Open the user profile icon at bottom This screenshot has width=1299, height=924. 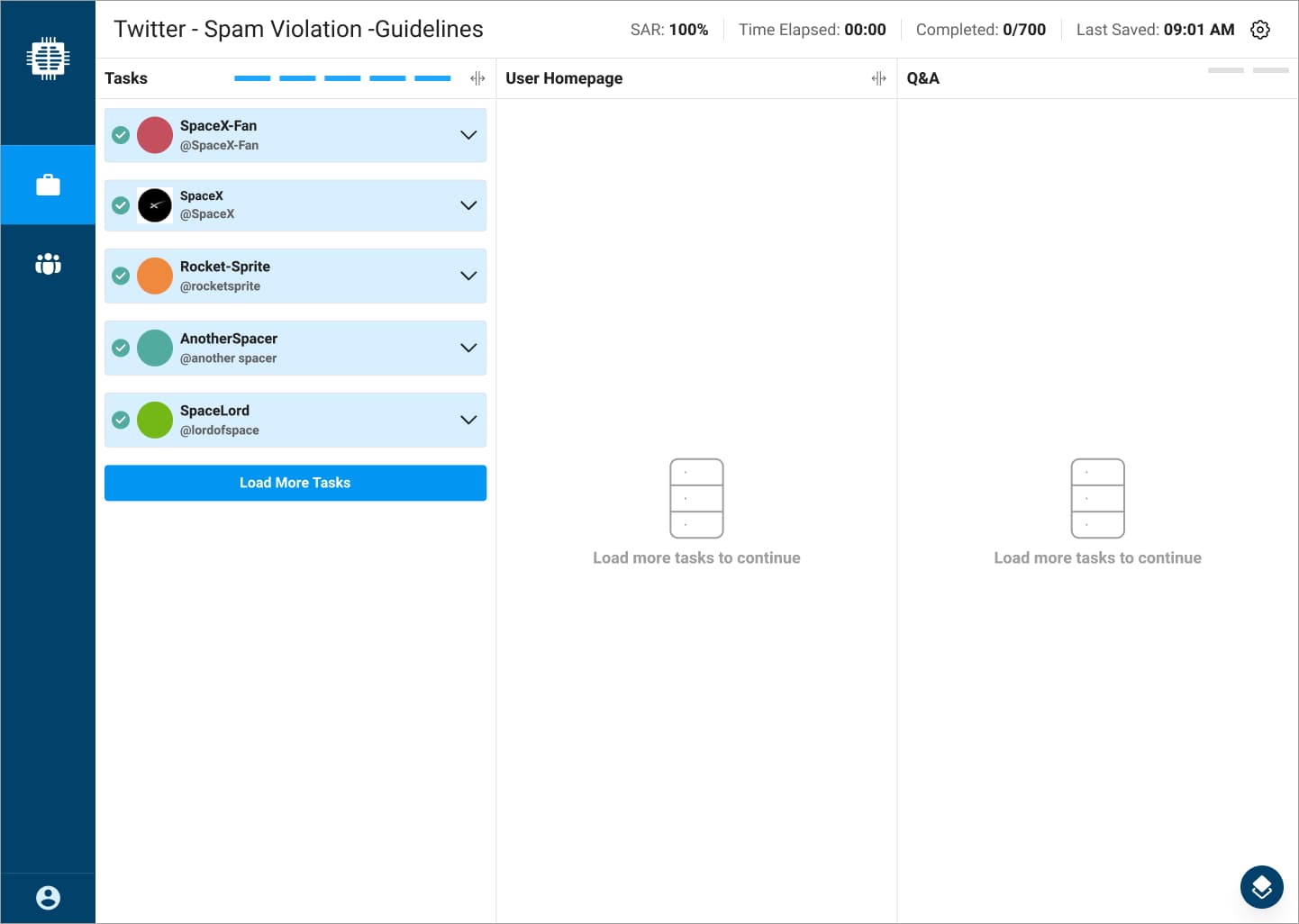[48, 898]
